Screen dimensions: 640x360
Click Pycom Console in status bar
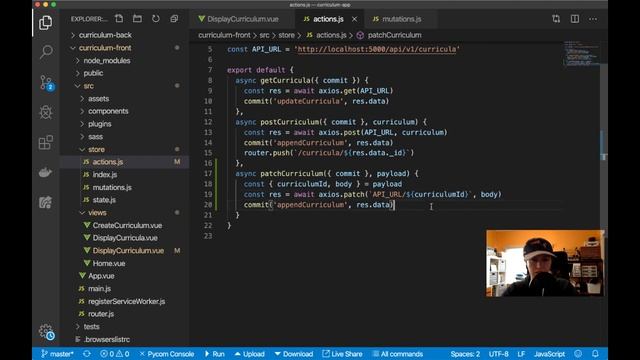tap(167, 354)
